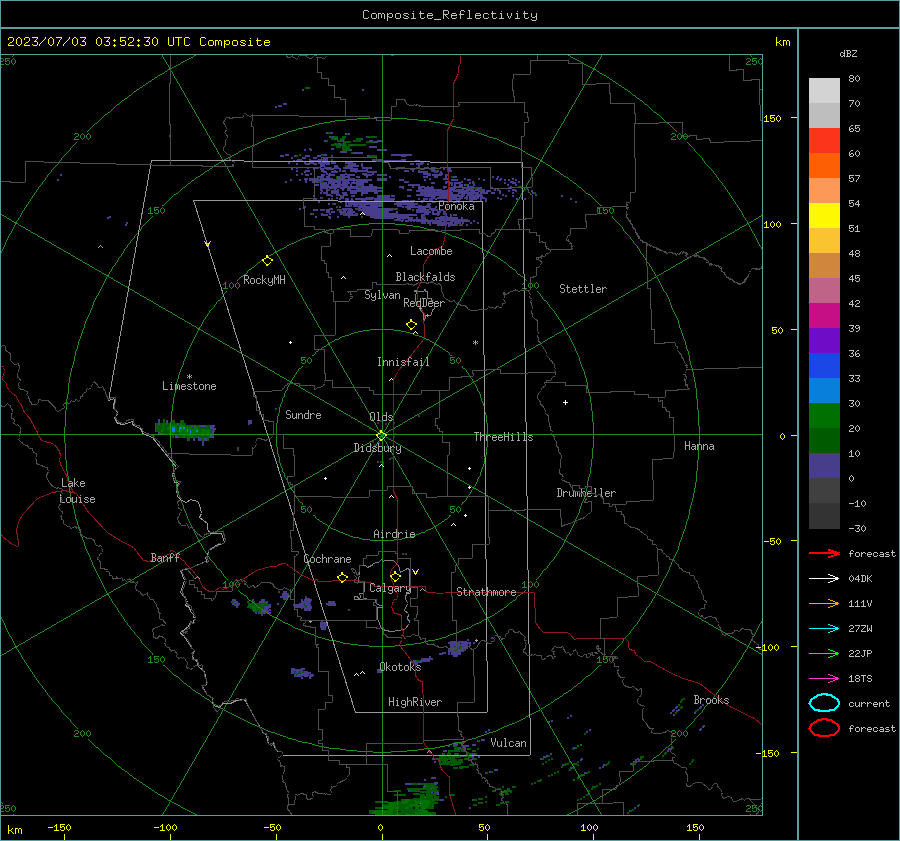Click the Drumheller town label

586,493
